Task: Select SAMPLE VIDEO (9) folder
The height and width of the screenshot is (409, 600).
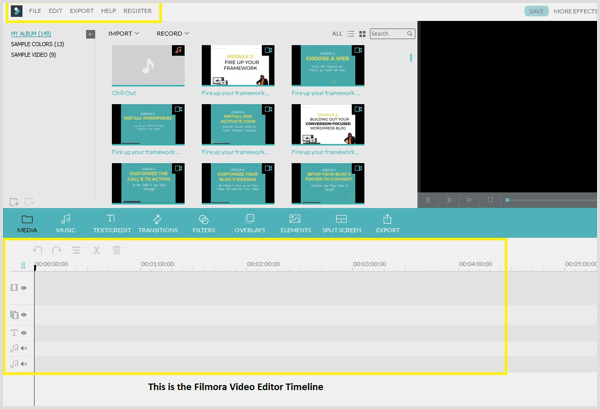Action: pyautogui.click(x=33, y=55)
